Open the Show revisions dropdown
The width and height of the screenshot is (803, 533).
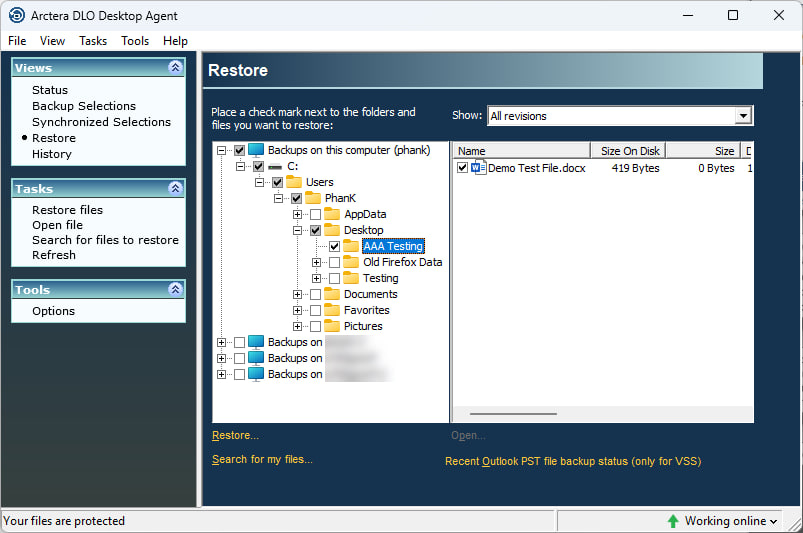[x=742, y=116]
